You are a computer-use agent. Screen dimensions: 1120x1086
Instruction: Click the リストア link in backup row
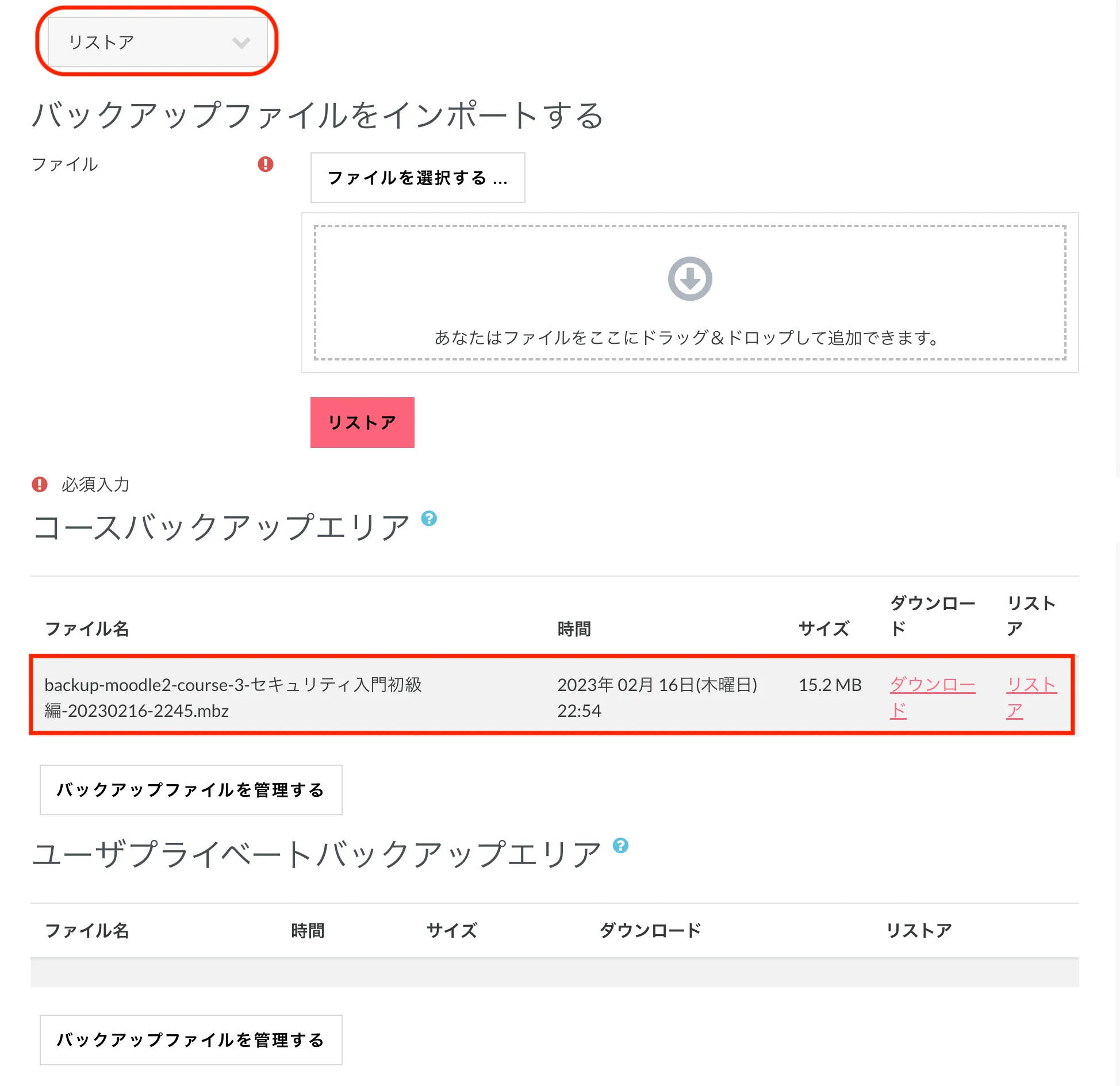1031,685
